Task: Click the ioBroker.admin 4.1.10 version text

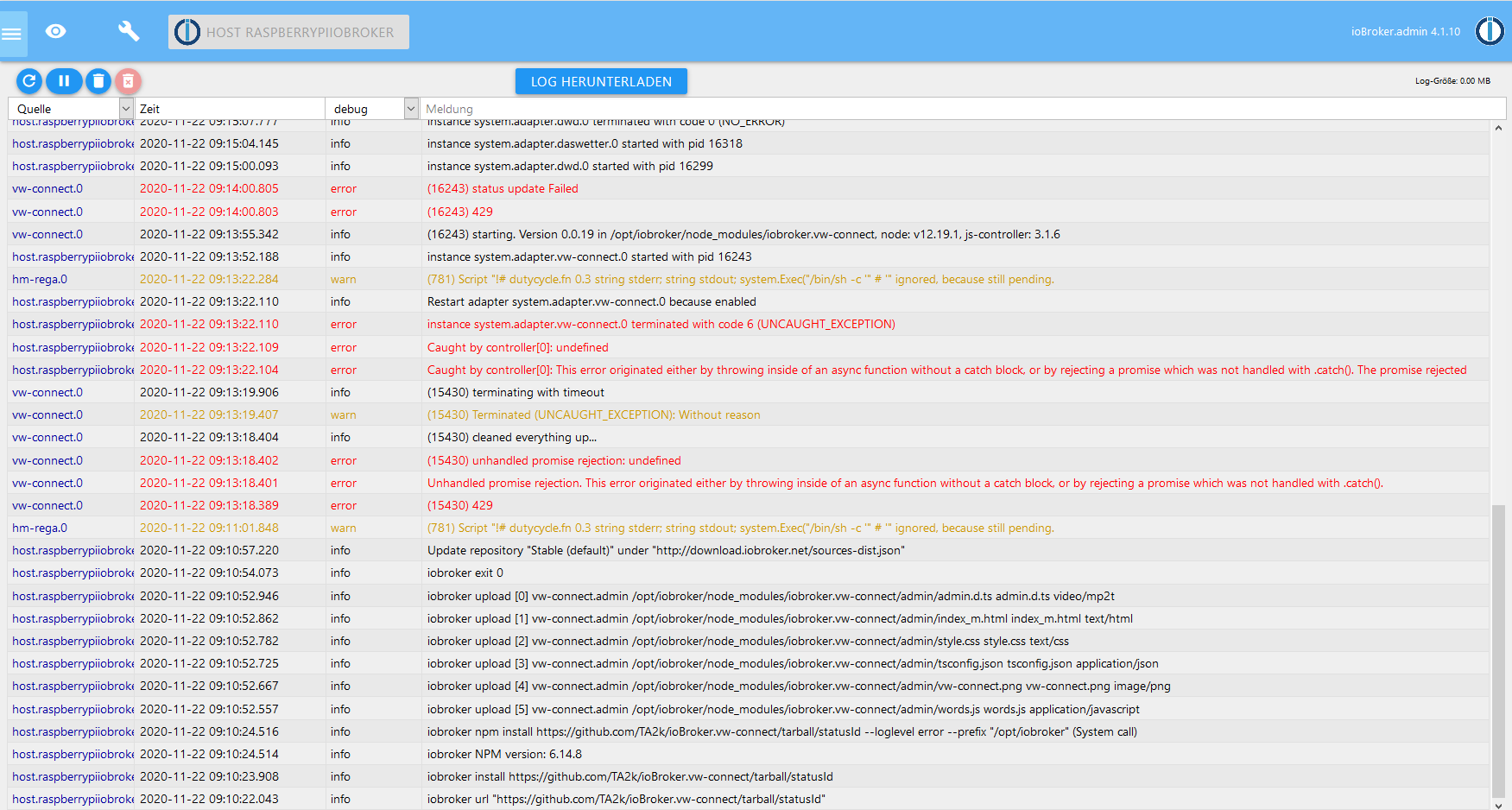Action: pos(1406,31)
